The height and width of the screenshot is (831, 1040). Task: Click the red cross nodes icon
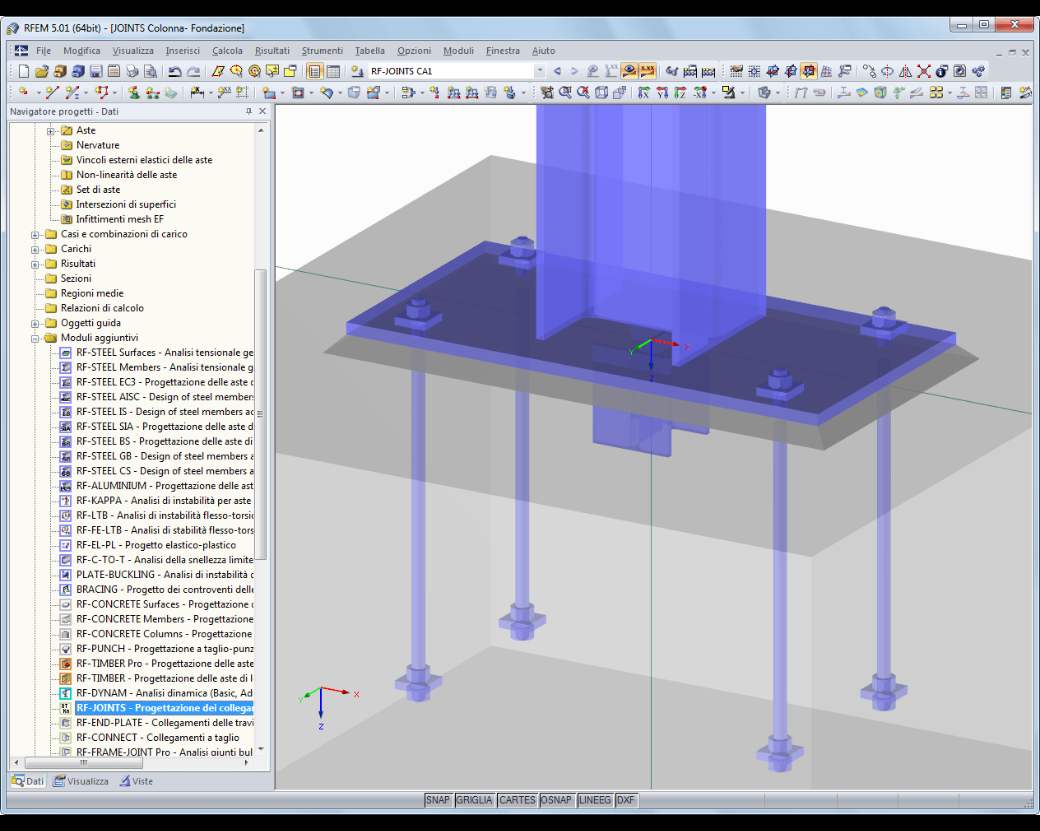923,71
